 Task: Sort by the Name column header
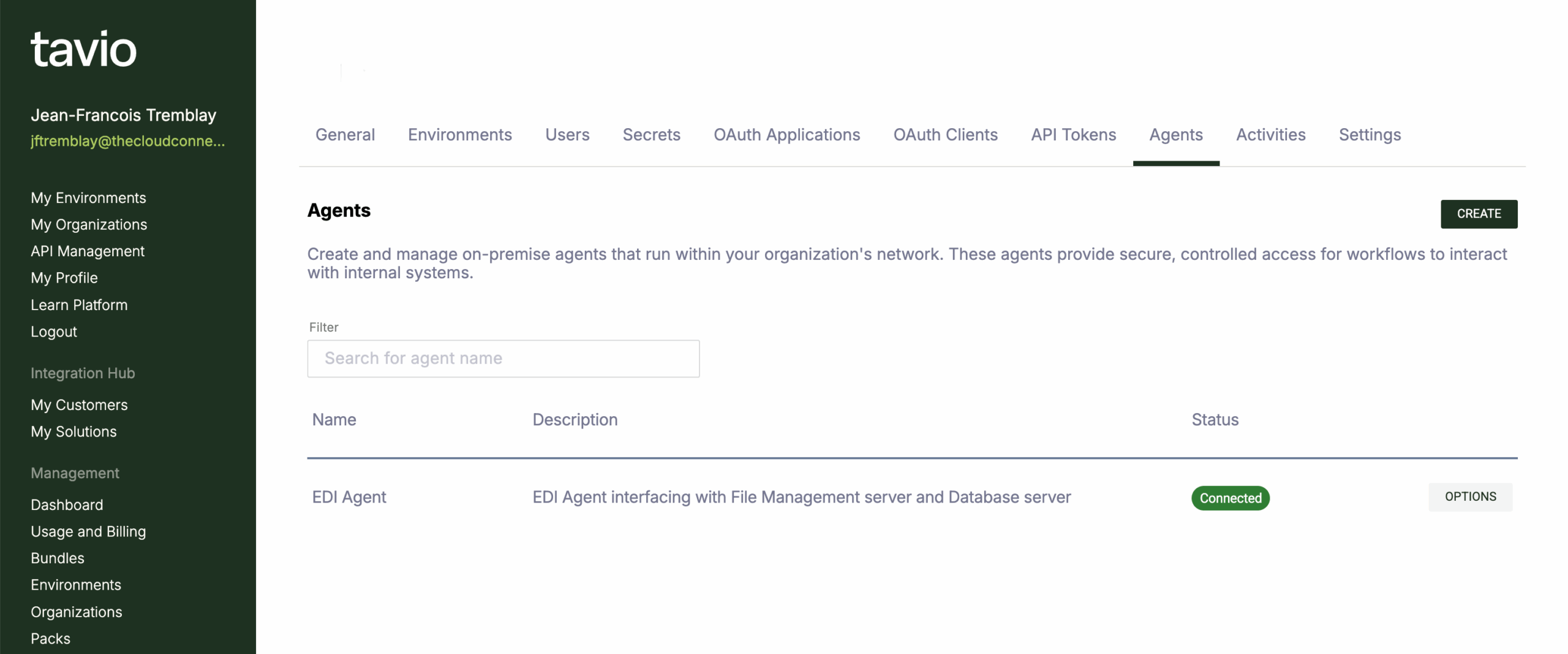334,420
